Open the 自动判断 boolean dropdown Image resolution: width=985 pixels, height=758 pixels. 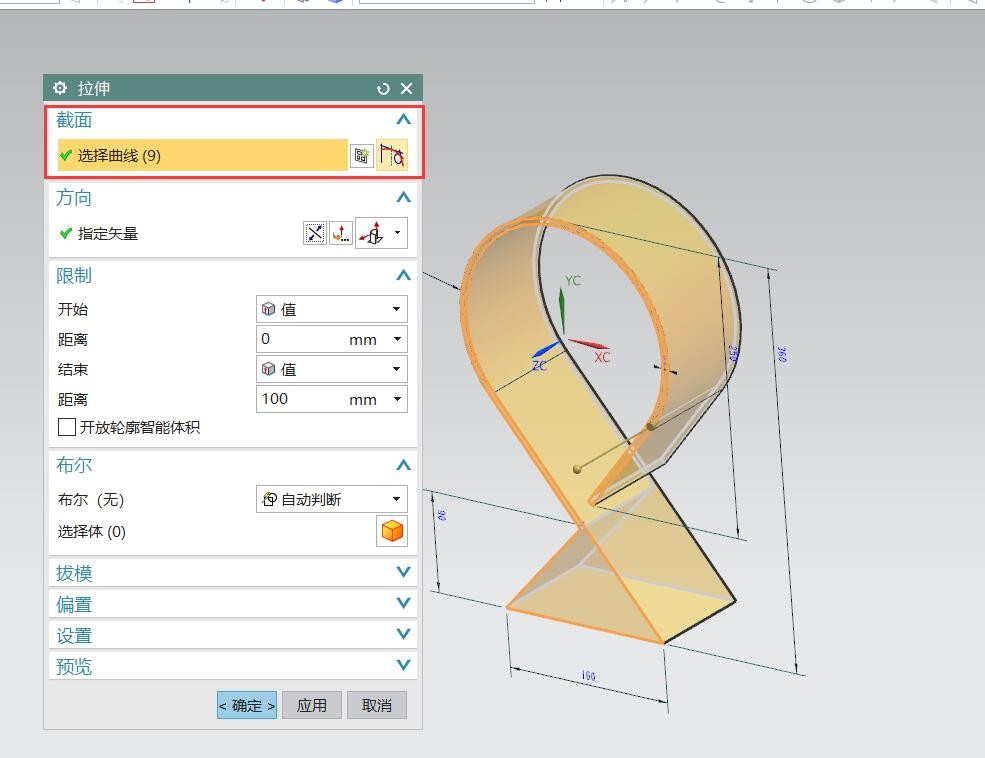coord(332,499)
